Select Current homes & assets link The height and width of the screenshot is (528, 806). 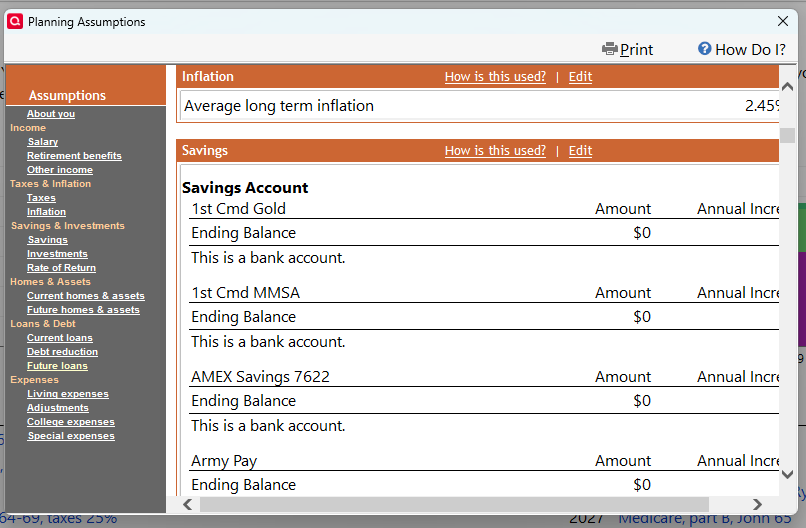pyautogui.click(x=86, y=296)
